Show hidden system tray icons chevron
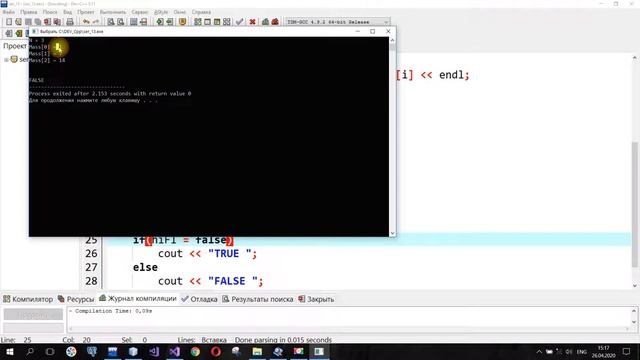The width and height of the screenshot is (640, 360). tap(539, 351)
